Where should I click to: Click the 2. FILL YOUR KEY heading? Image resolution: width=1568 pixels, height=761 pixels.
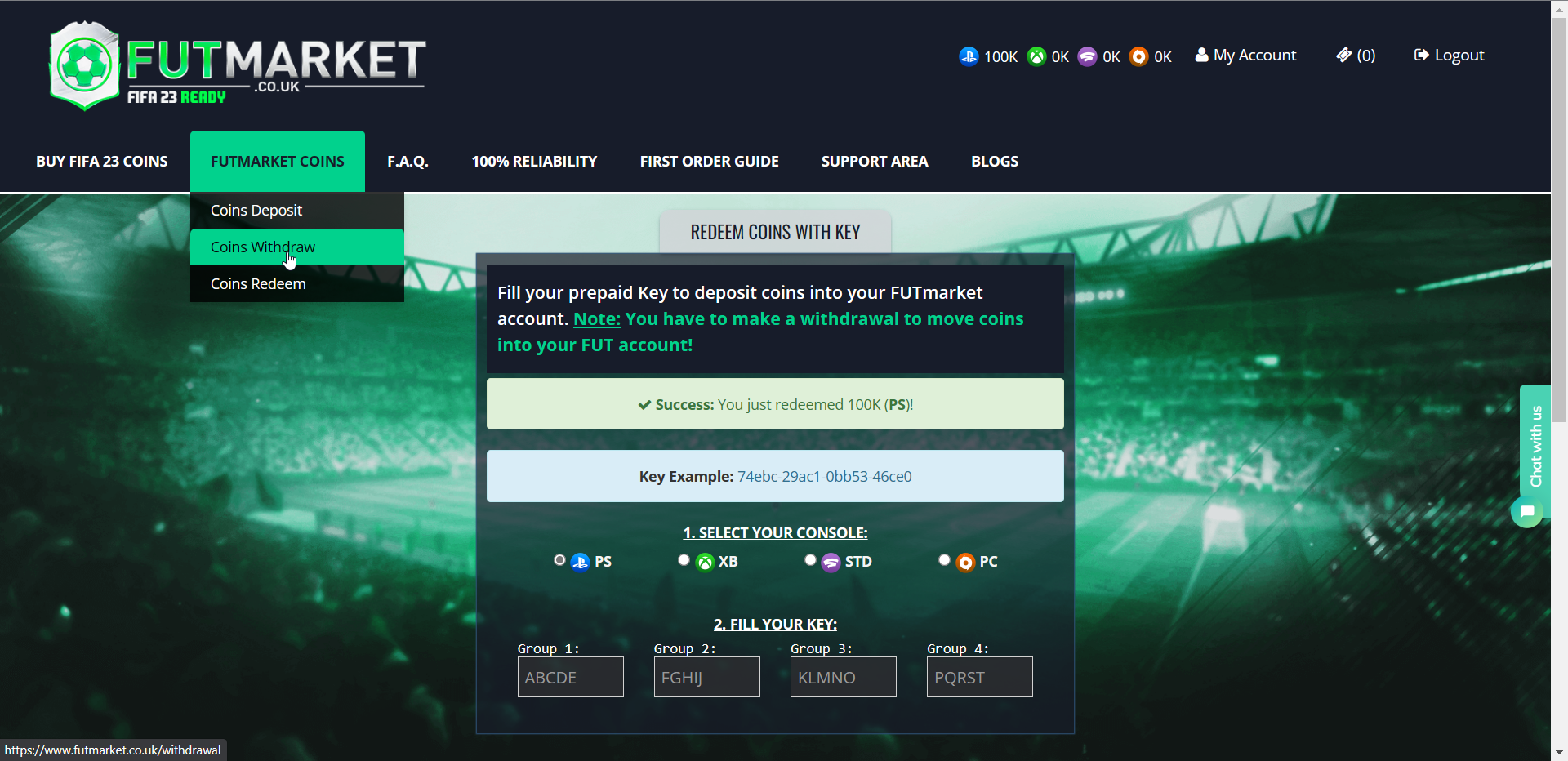775,625
